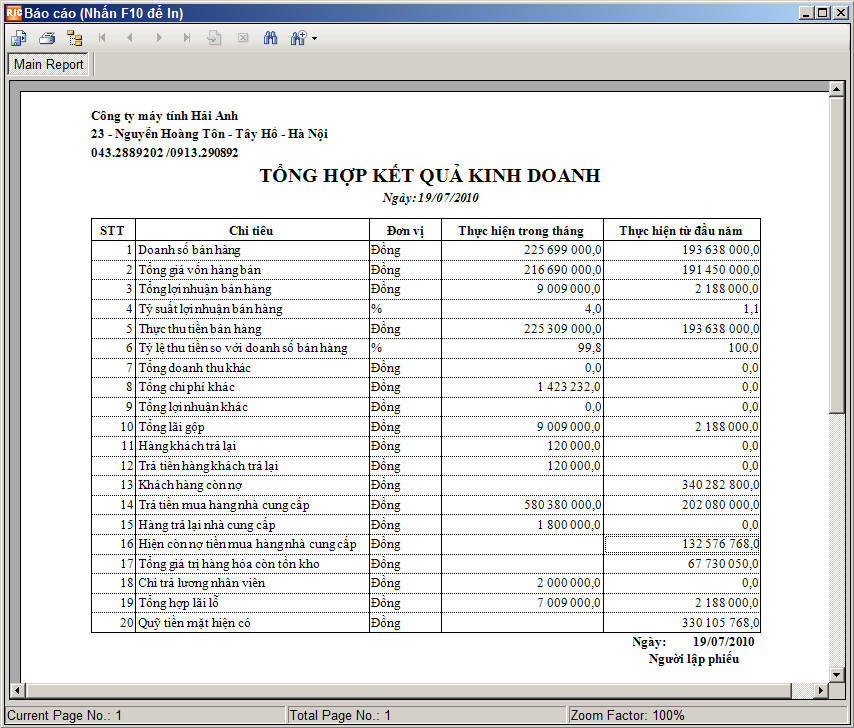
Task: Click vertical scrollbar up arrow
Action: click(837, 88)
